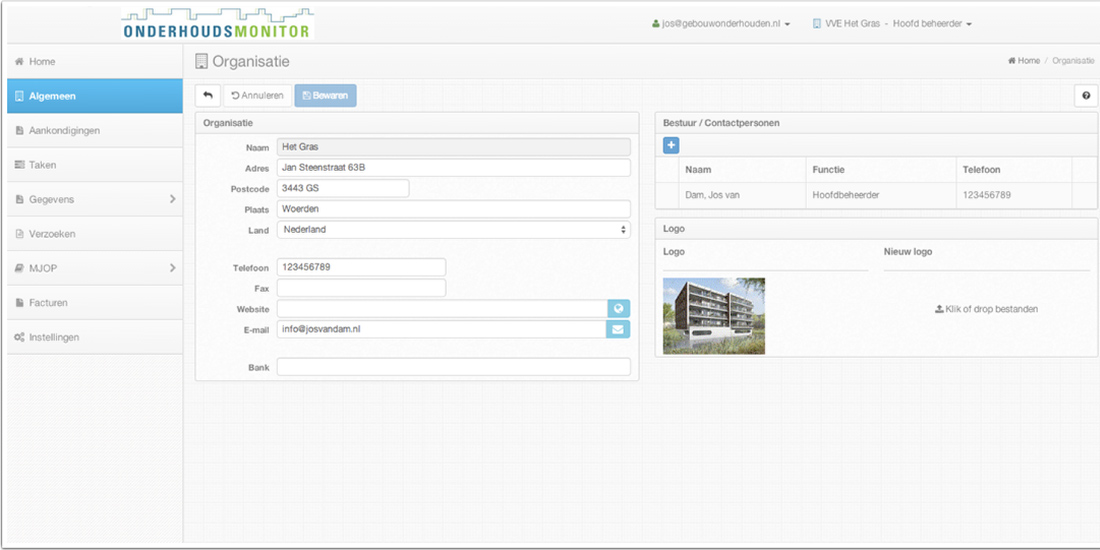Click the upload area 'Klik of drop bestanden'
Image resolution: width=1100 pixels, height=550 pixels.
tap(986, 309)
